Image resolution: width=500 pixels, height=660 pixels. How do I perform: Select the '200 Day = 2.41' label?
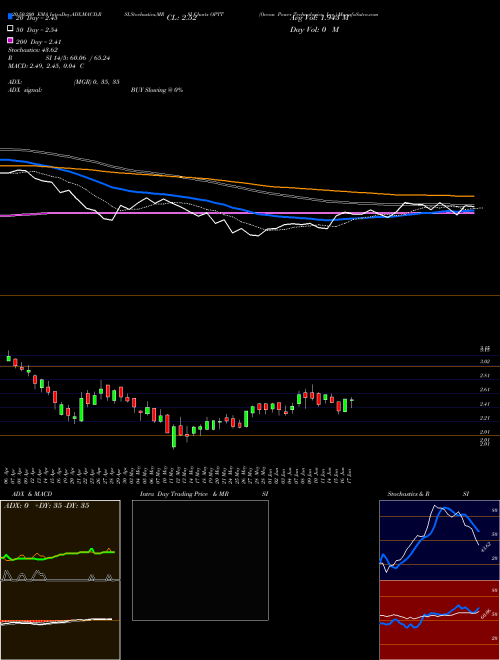(x=39, y=42)
